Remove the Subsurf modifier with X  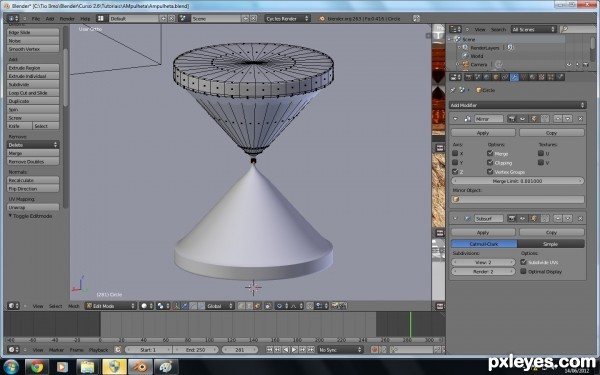coord(580,218)
